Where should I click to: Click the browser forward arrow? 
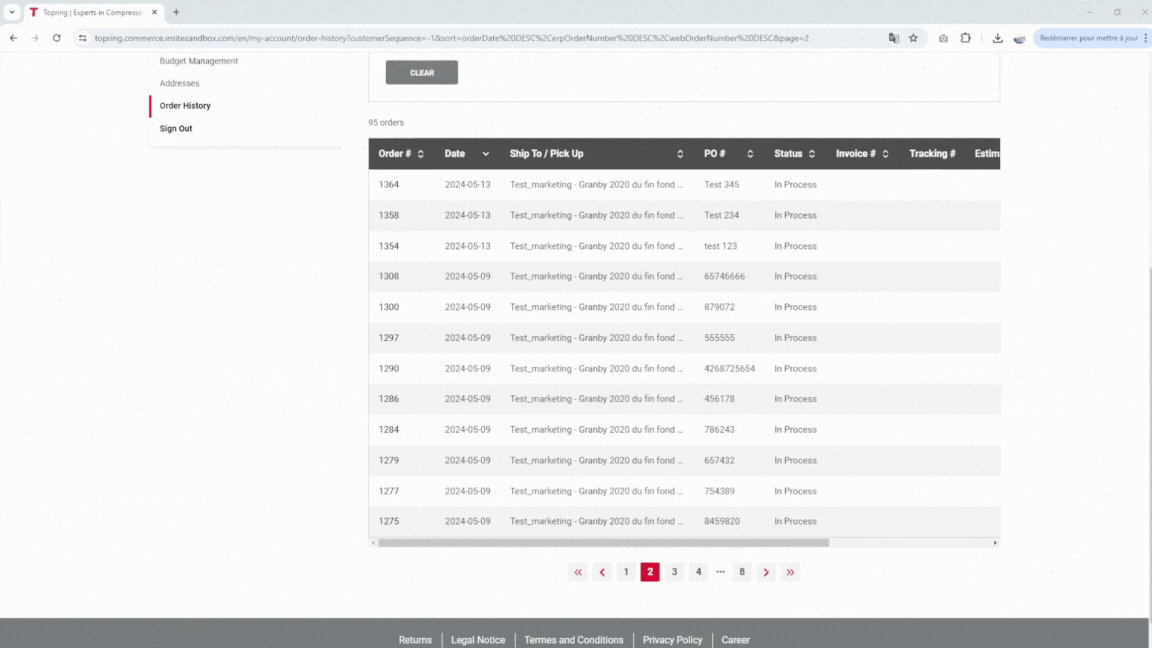pyautogui.click(x=35, y=38)
